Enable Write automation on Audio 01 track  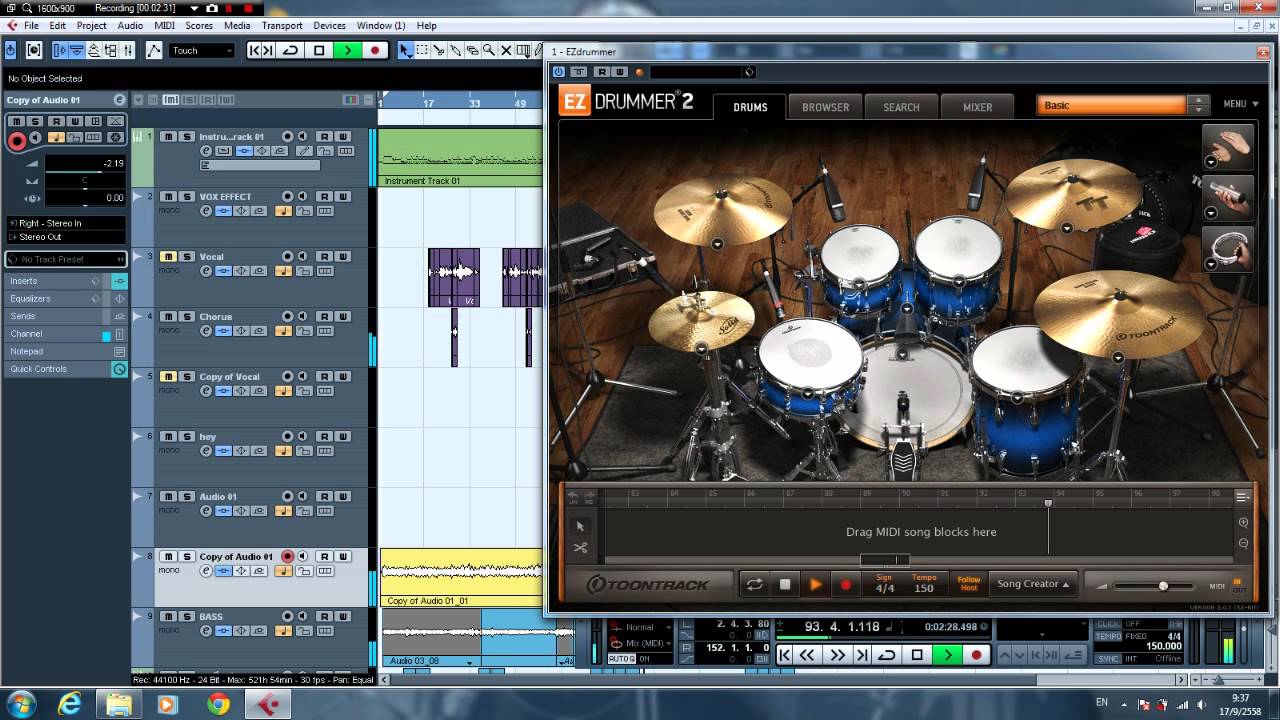(343, 497)
